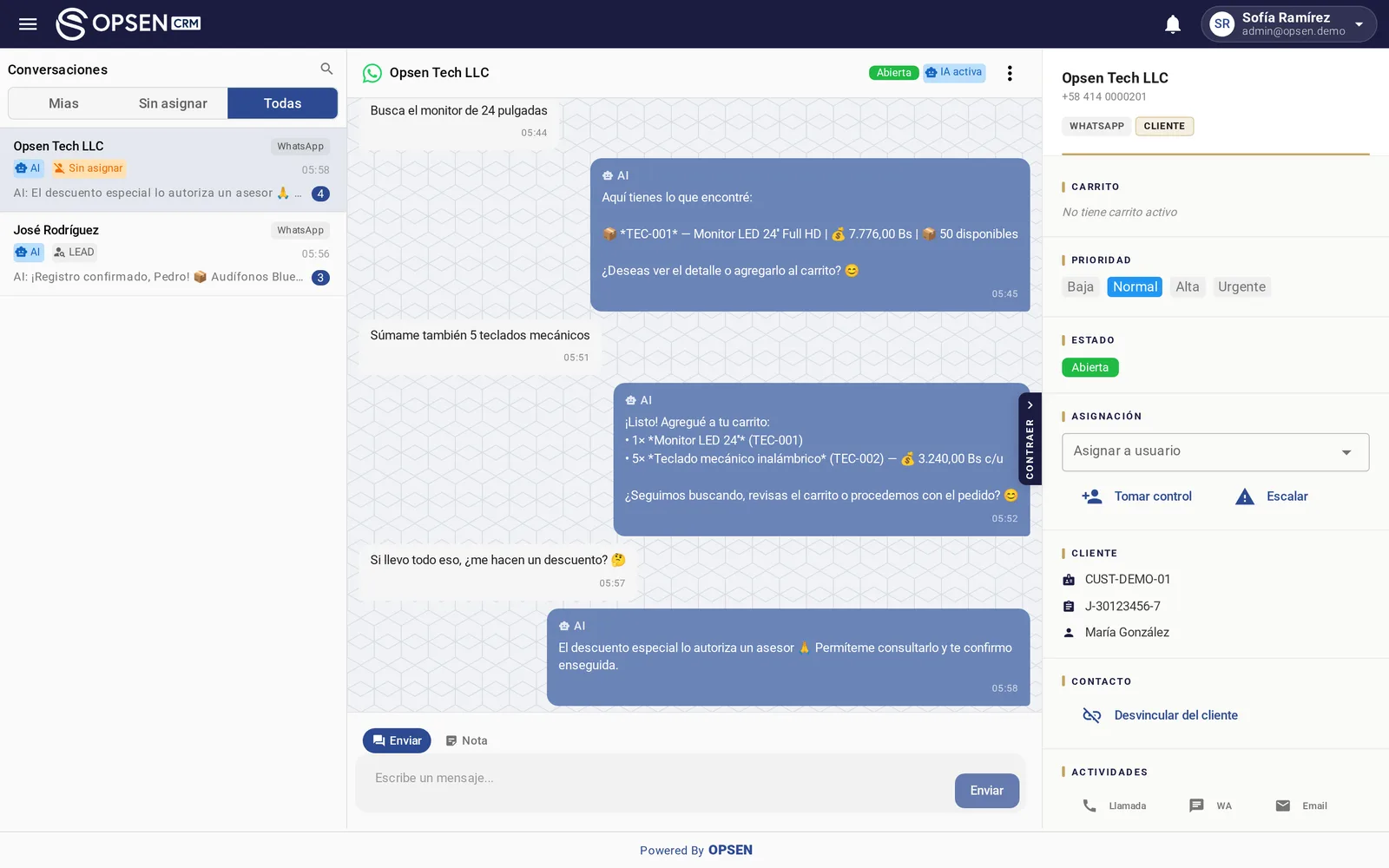This screenshot has width=1389, height=868.
Task: Click the TEC-001 Monitor LED AI message
Action: [x=810, y=235]
